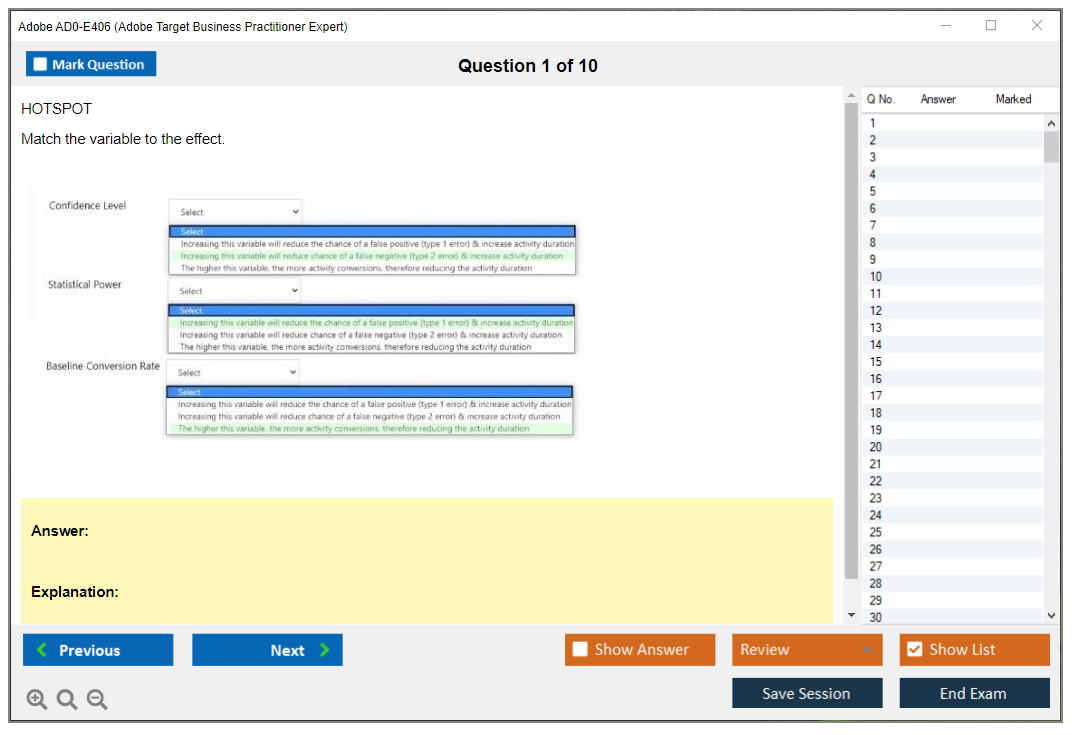Viewport: 1075px width, 735px height.
Task: Expand the Baseline Conversion Rate dropdown
Action: pos(232,372)
